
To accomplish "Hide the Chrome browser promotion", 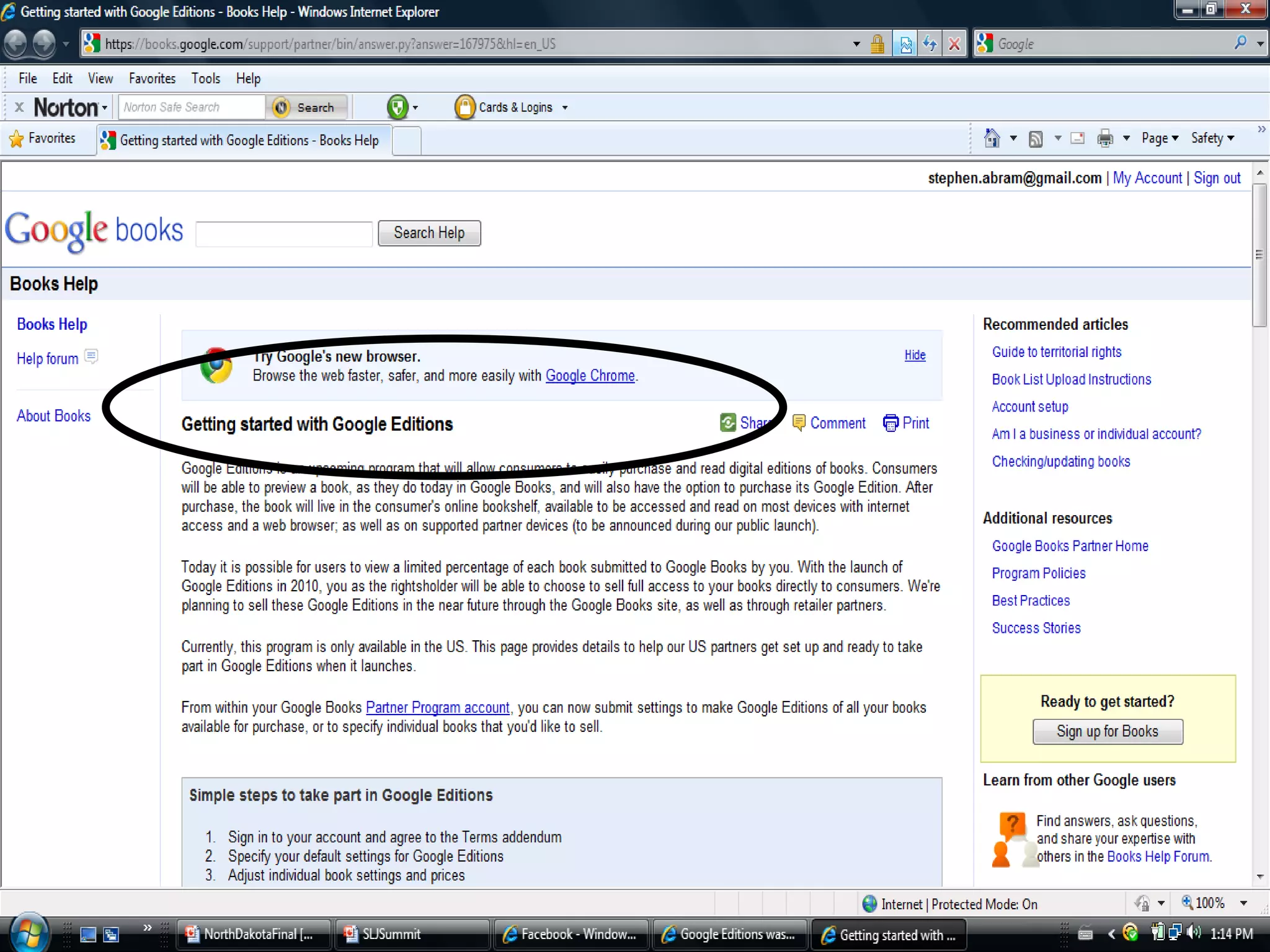I will tap(914, 355).
